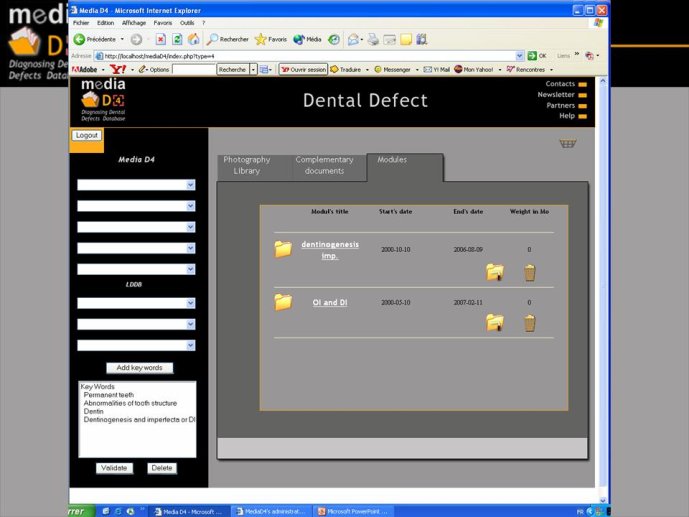Click edit-folder icon in dentinogenesis imp. row

point(495,272)
